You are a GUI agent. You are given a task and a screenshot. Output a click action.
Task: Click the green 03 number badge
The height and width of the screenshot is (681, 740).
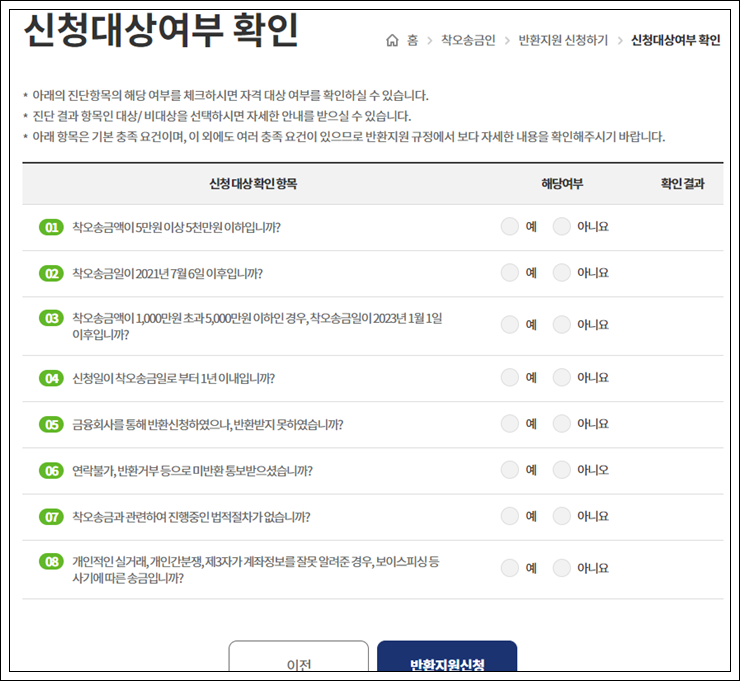point(51,319)
